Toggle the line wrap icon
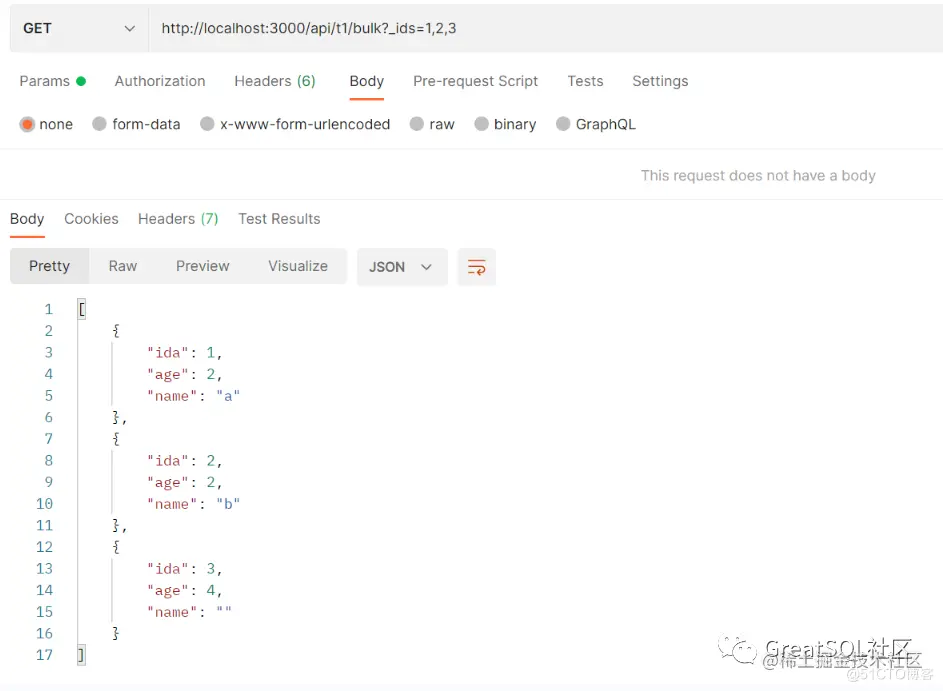The height and width of the screenshot is (691, 943). [x=476, y=266]
